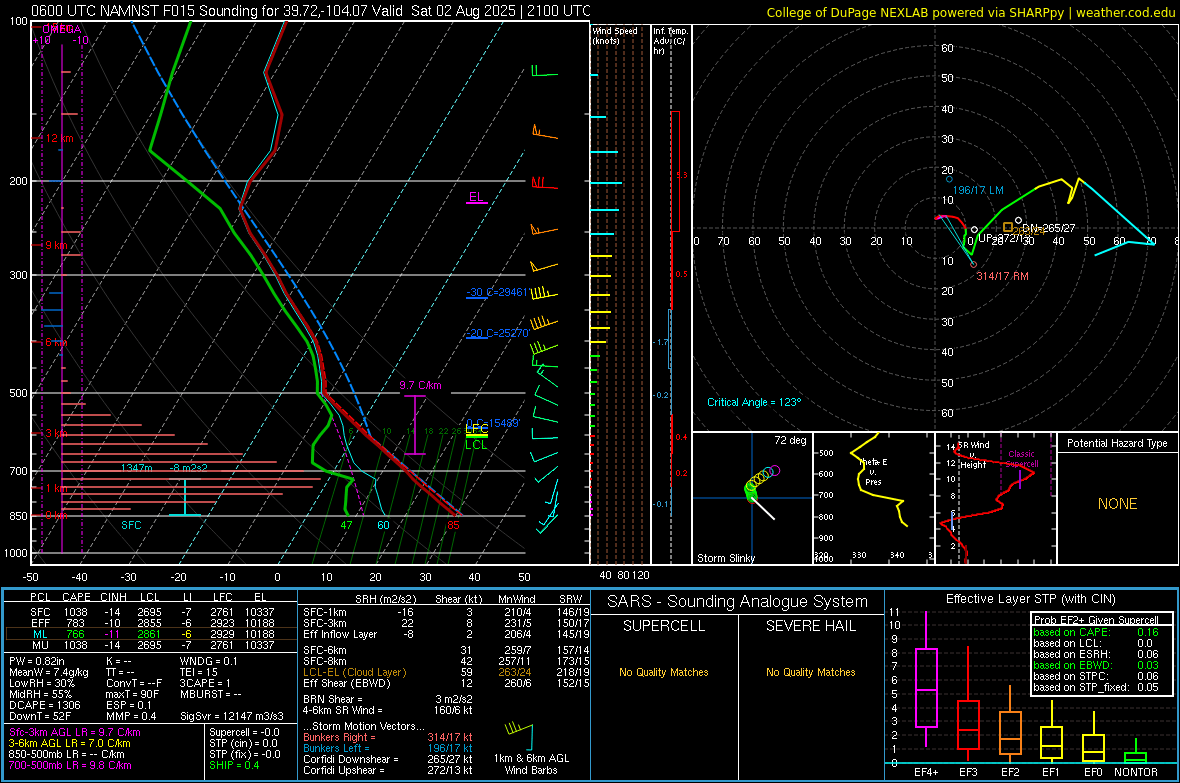
Task: Click the cyan 60 surface value
Action: 383,526
